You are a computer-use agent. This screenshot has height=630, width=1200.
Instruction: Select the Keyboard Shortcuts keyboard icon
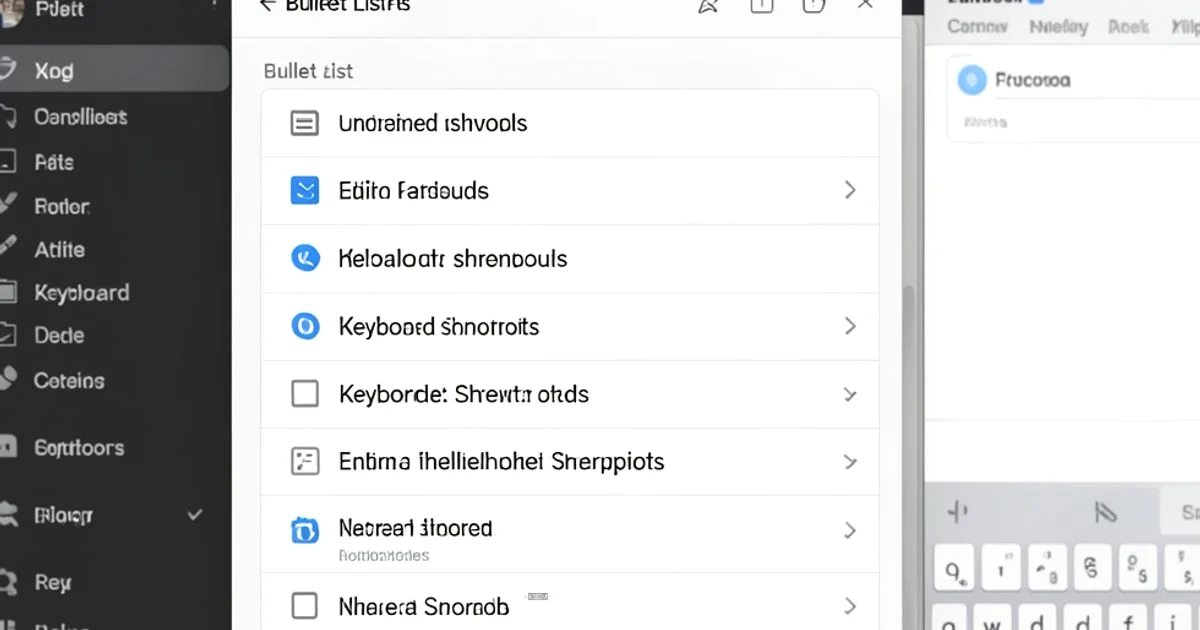305,326
